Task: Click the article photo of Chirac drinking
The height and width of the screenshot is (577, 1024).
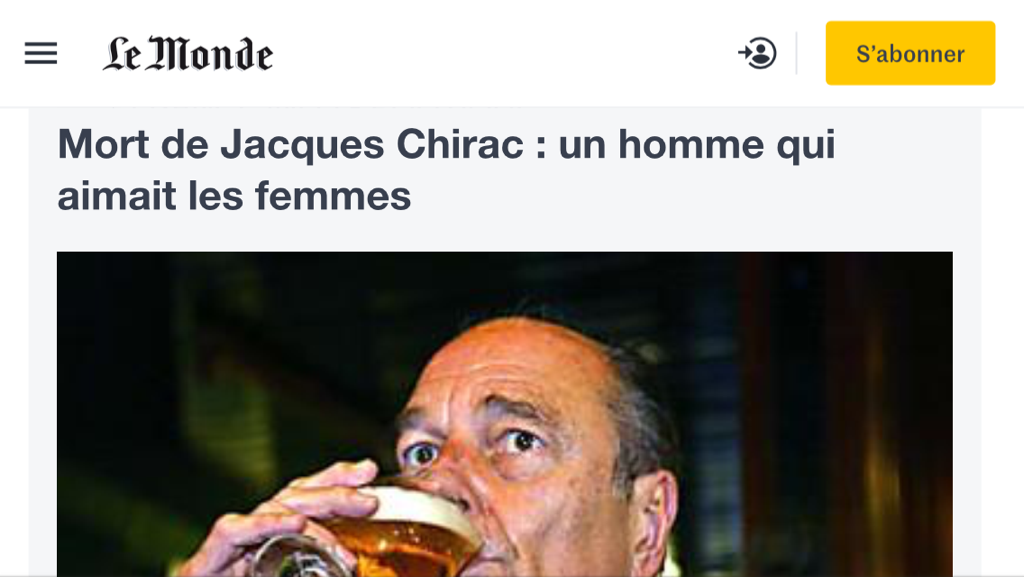Action: pyautogui.click(x=505, y=414)
